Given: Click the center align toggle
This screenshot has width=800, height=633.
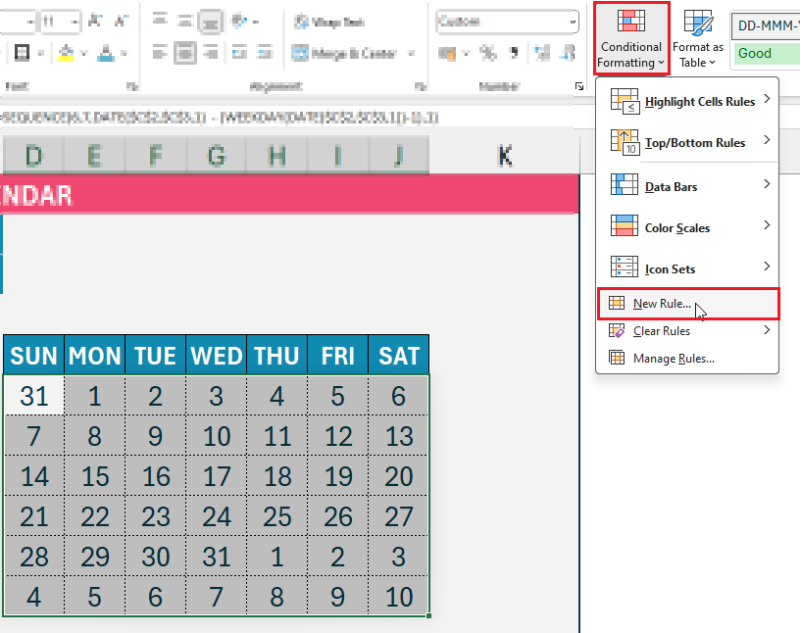Looking at the screenshot, I should pos(184,53).
